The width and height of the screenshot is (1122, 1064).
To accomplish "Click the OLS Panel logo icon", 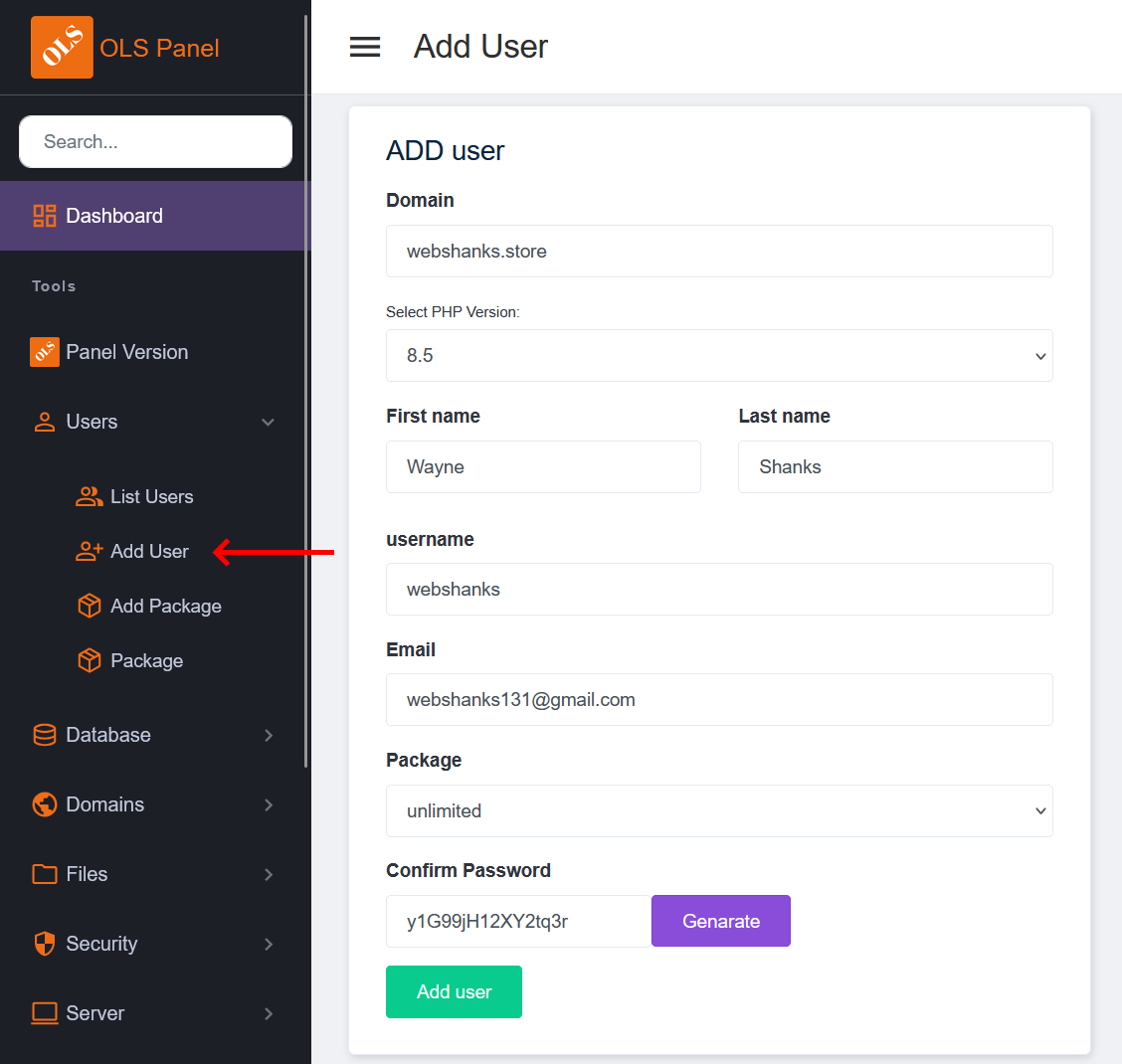I will click(62, 47).
